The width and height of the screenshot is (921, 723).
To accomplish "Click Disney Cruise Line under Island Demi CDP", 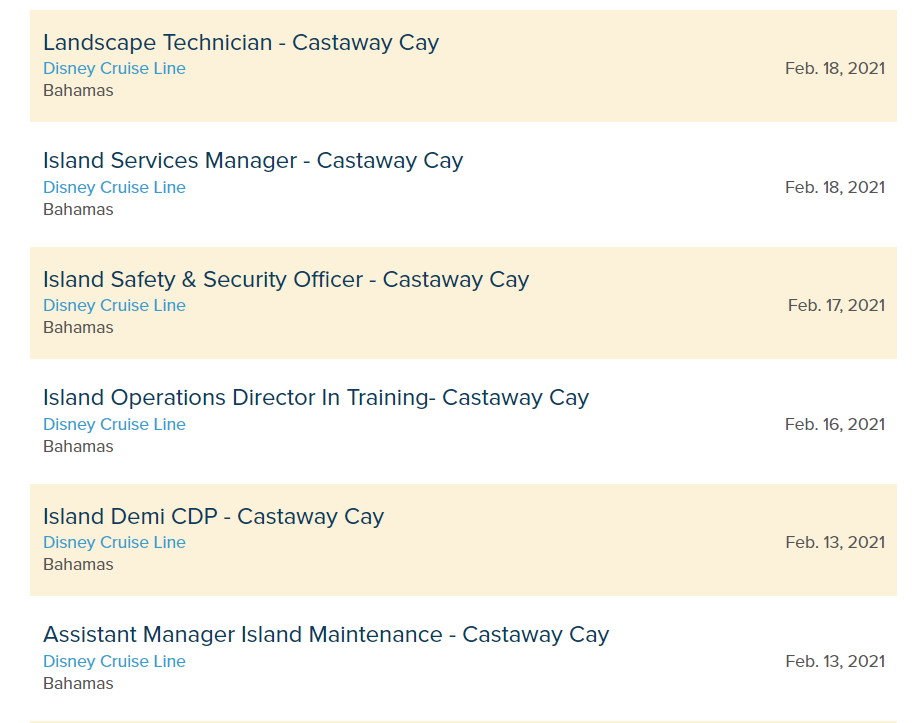I will click(x=114, y=543).
